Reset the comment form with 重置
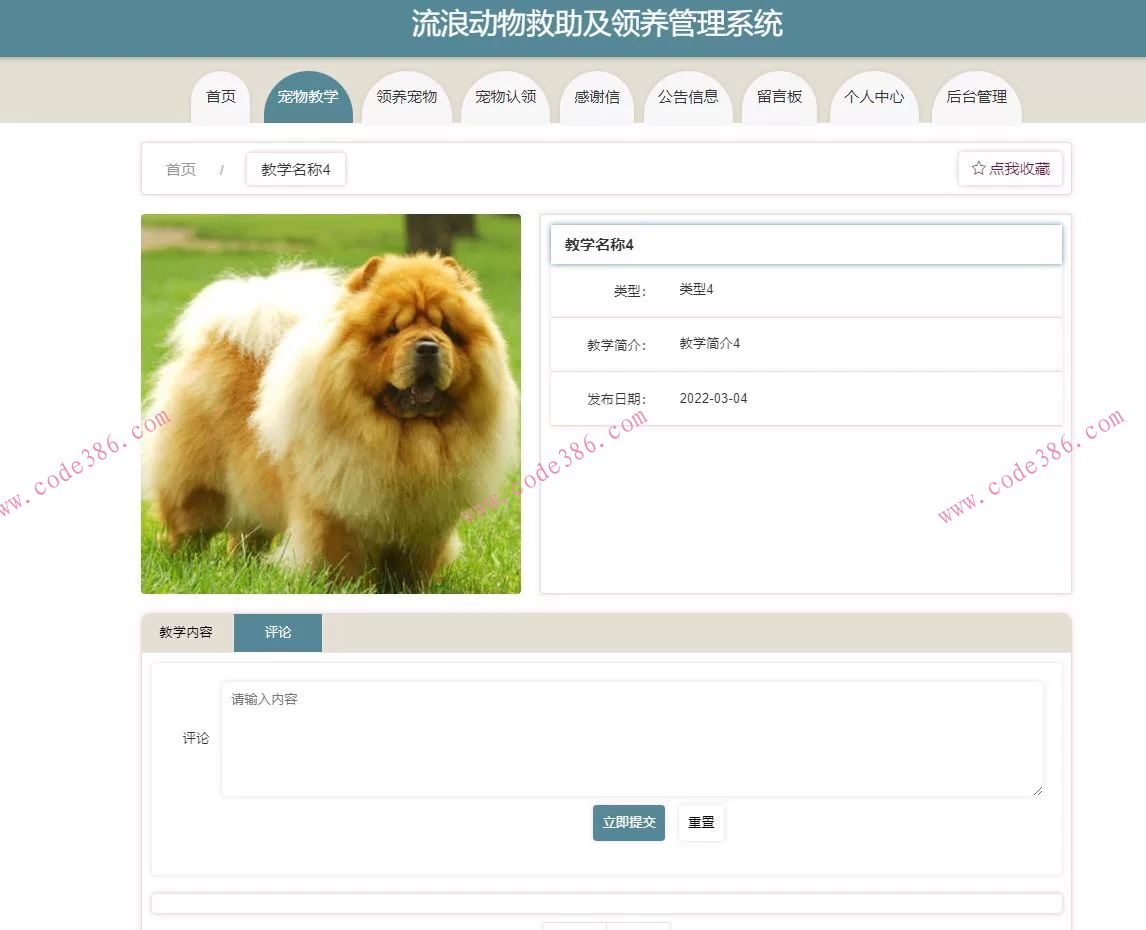Screen dimensions: 1146x930 tap(700, 822)
